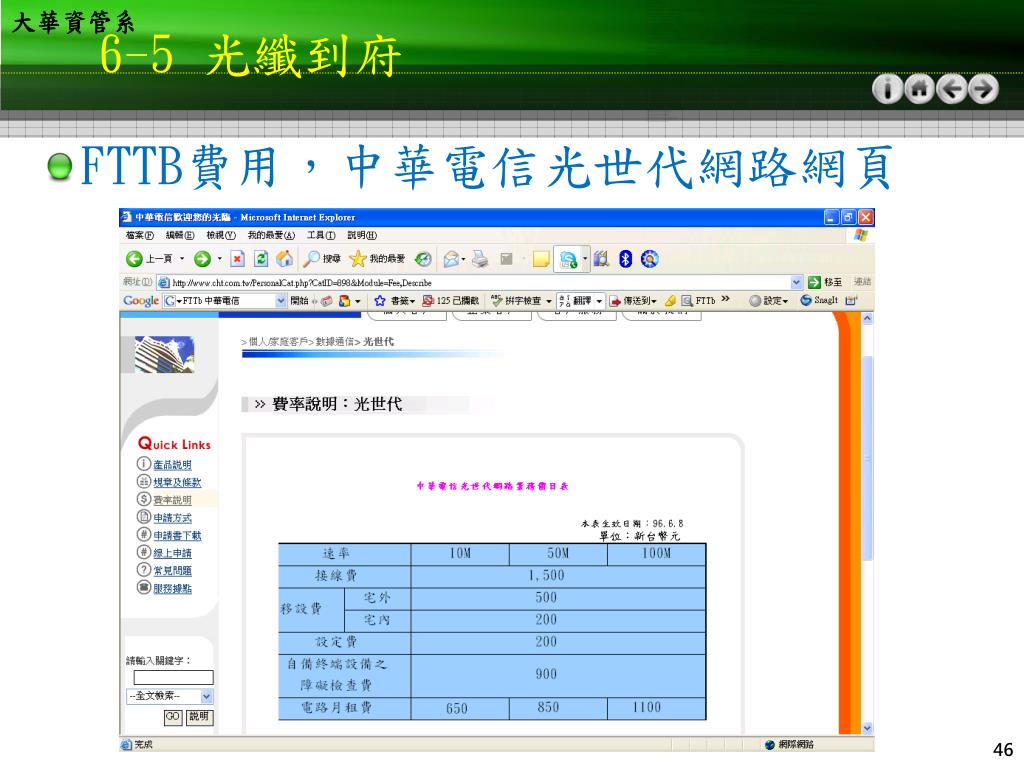Click the 說明 button beside GO
Image resolution: width=1024 pixels, height=768 pixels.
[x=200, y=717]
